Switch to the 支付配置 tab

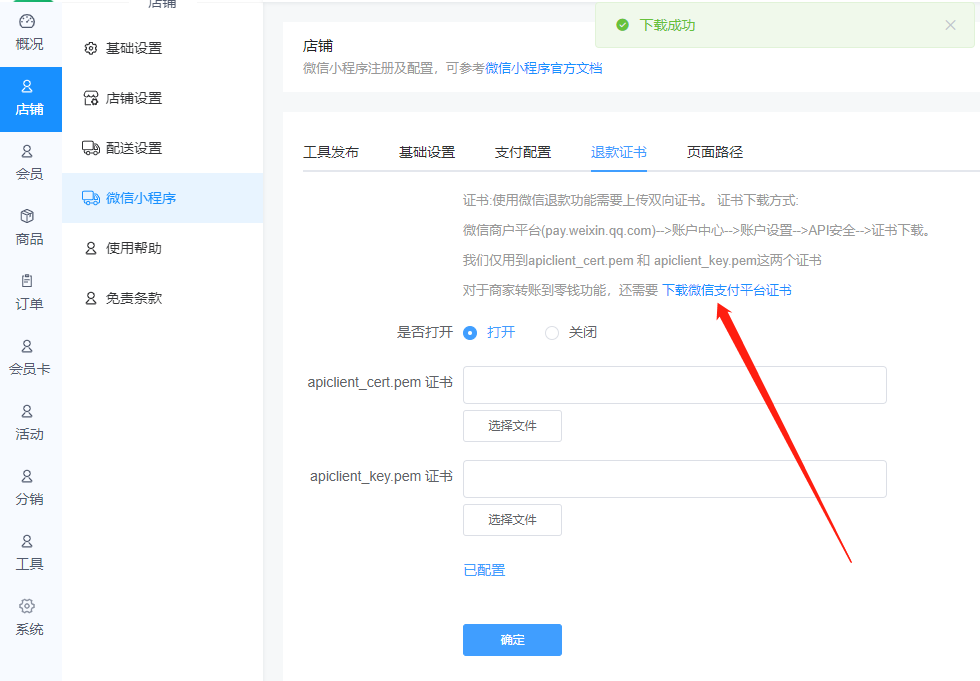coord(523,152)
